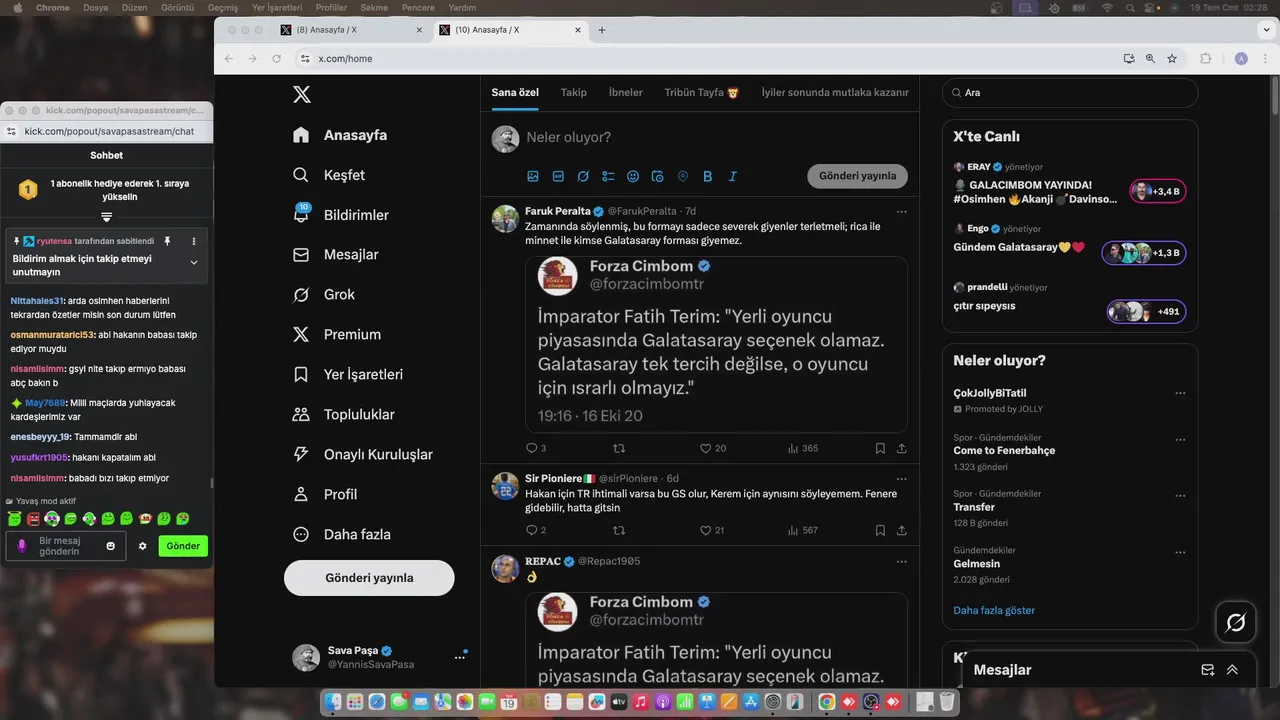Open more options for Transfer trend
Viewport: 1280px width, 720px height.
[1180, 496]
